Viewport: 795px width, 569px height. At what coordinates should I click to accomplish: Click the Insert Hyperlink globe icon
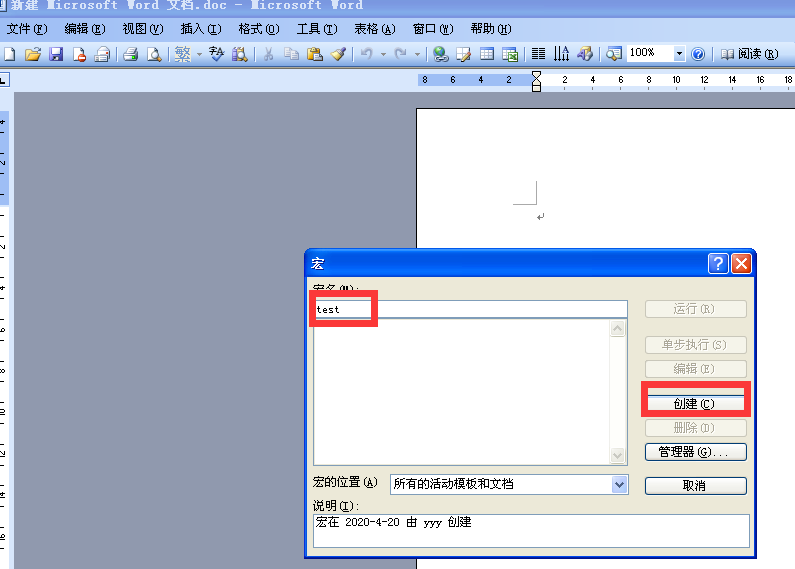(x=440, y=54)
